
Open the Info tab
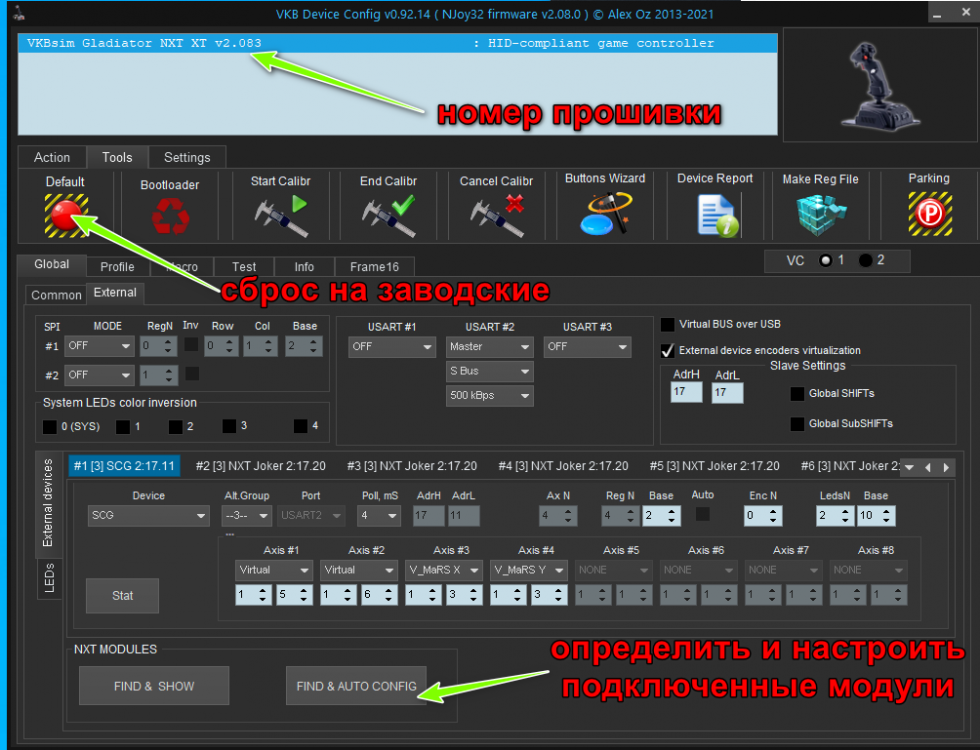coord(304,267)
